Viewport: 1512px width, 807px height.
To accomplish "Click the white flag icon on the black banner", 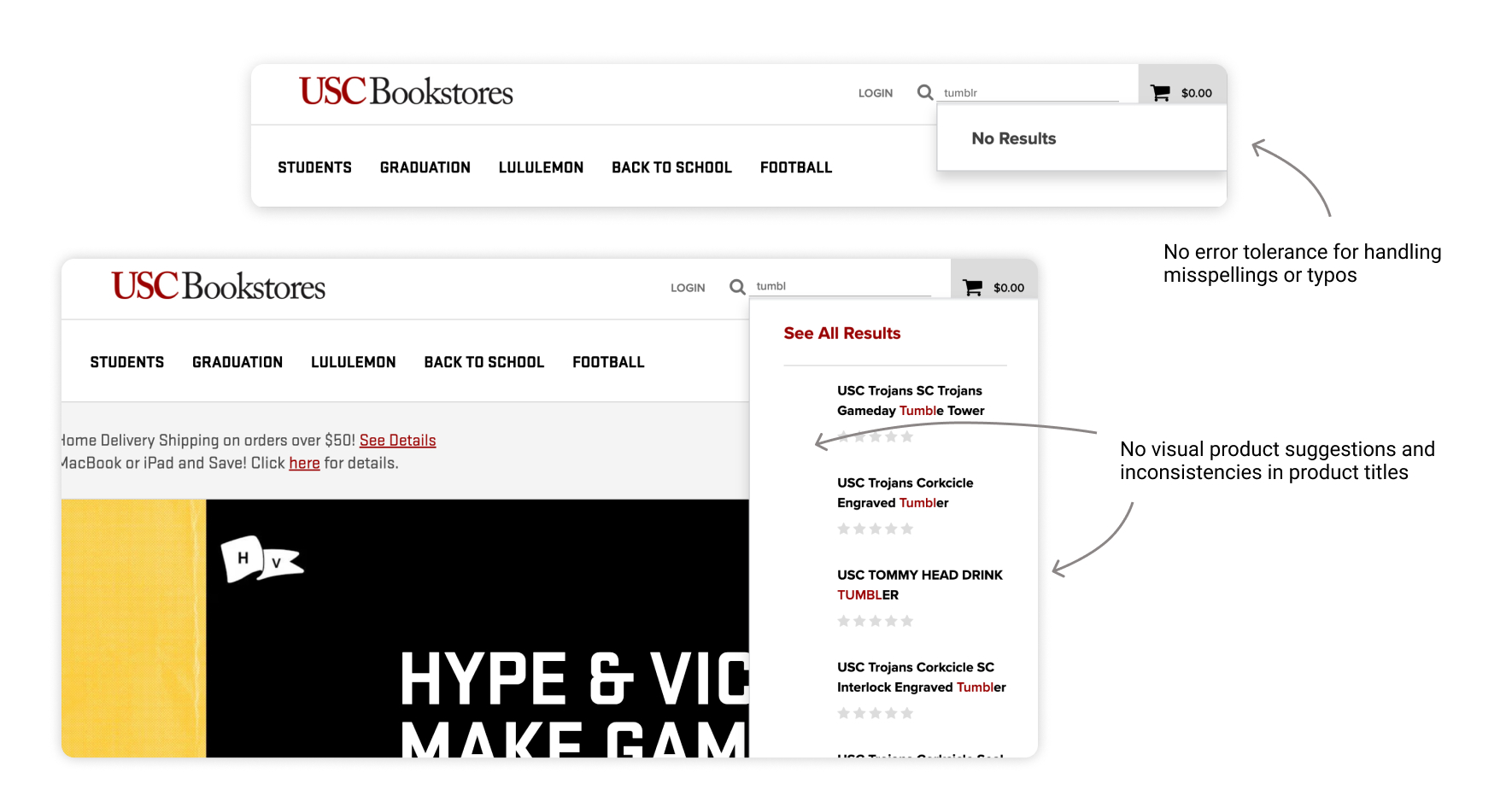I will coord(261,559).
